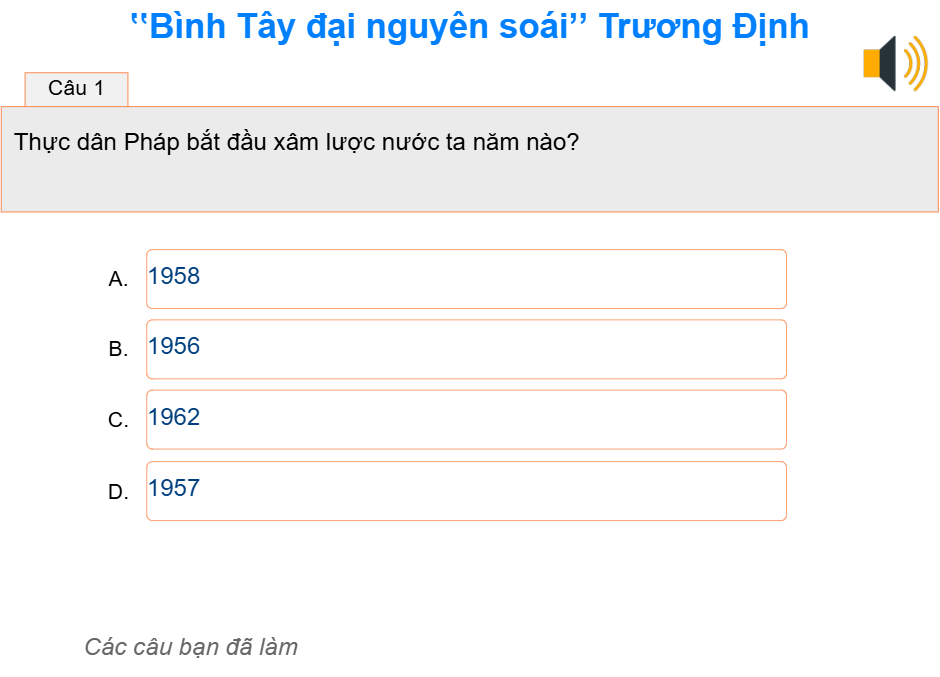Click the blue title 'Bình Tây đại nguyên soái' Trương Định
This screenshot has height=677, width=940.
pyautogui.click(x=470, y=26)
